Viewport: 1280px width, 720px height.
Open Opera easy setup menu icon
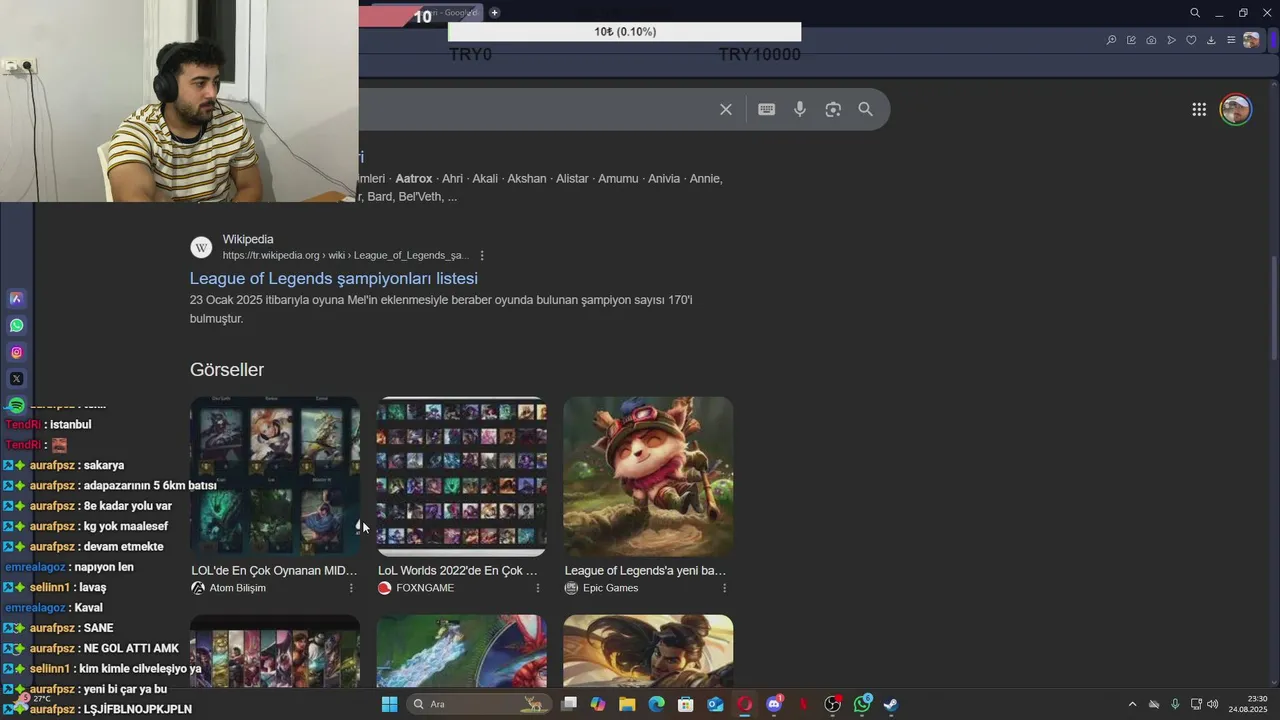click(x=1231, y=40)
